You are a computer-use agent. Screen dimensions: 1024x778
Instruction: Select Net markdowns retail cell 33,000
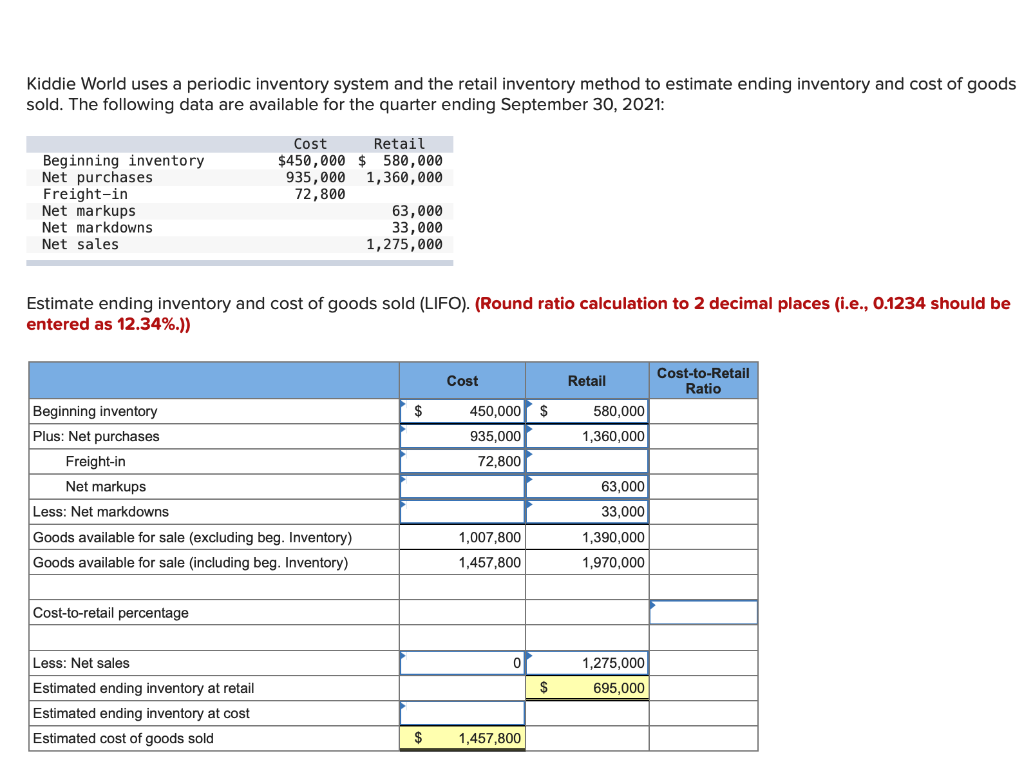587,511
